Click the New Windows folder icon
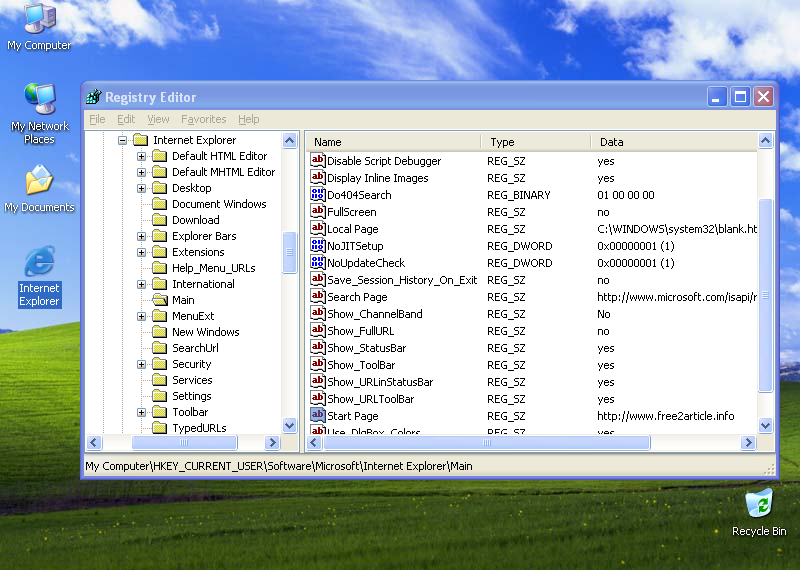This screenshot has height=570, width=800. point(160,332)
